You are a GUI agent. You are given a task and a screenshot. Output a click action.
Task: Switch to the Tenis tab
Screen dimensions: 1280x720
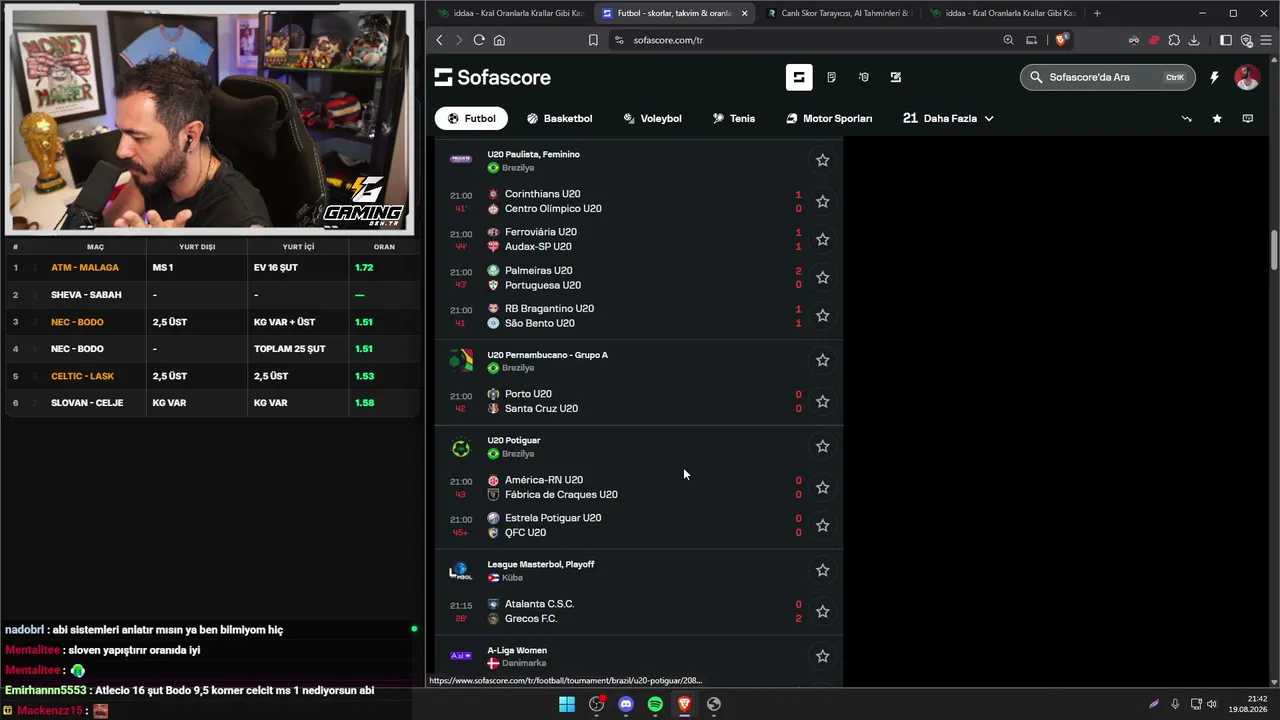(x=734, y=118)
